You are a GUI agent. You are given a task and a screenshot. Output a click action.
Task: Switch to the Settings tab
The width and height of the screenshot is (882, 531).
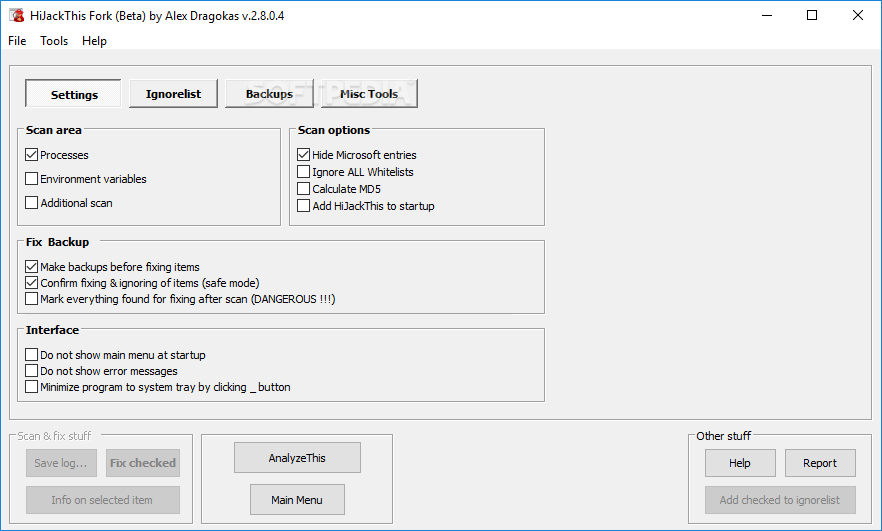click(x=74, y=94)
